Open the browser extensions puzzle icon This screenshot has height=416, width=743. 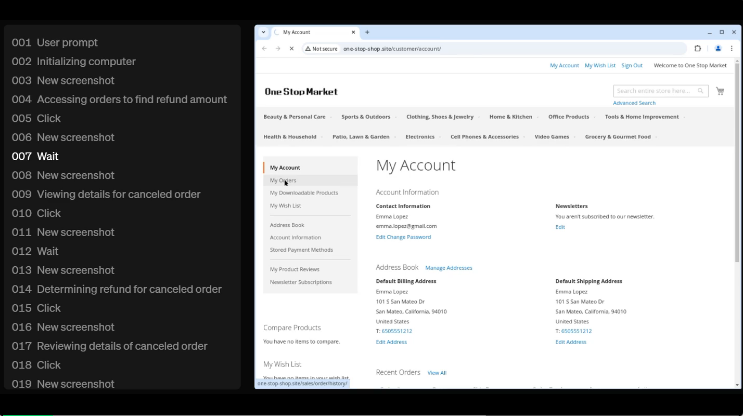pyautogui.click(x=698, y=48)
